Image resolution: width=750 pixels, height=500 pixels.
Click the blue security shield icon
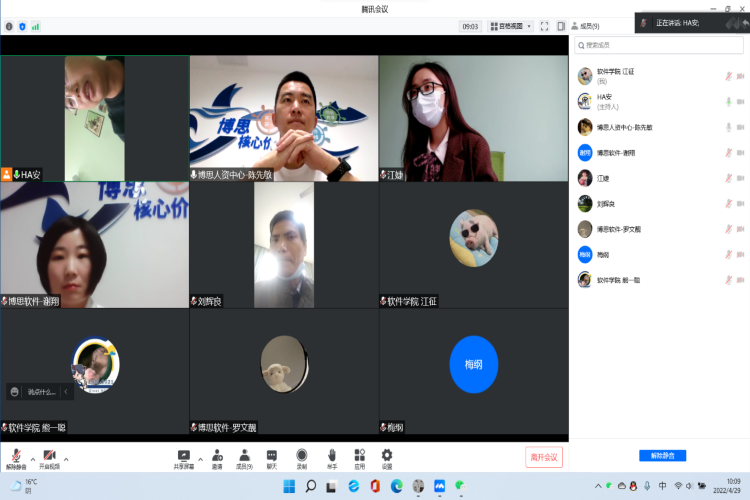[x=22, y=27]
